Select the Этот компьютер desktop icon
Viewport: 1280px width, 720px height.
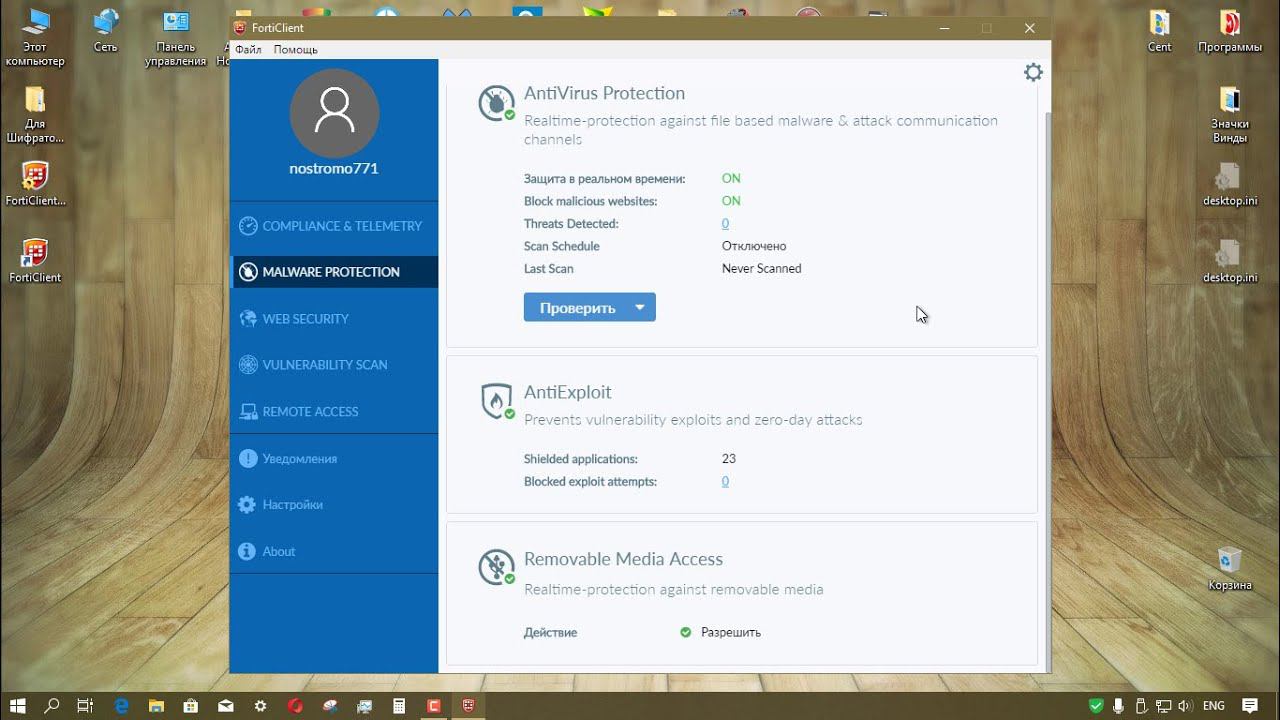coord(35,37)
